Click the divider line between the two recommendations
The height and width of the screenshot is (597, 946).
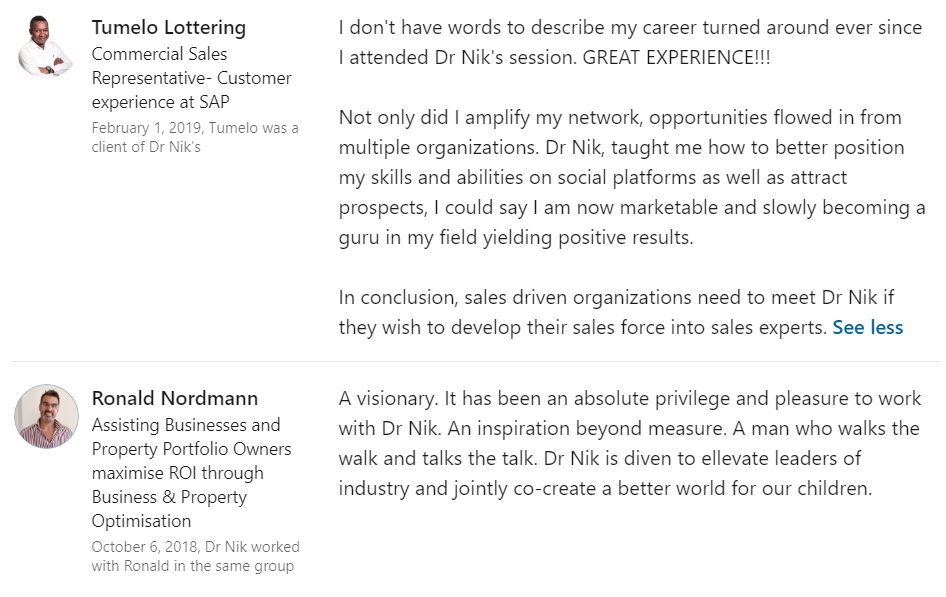(x=477, y=362)
